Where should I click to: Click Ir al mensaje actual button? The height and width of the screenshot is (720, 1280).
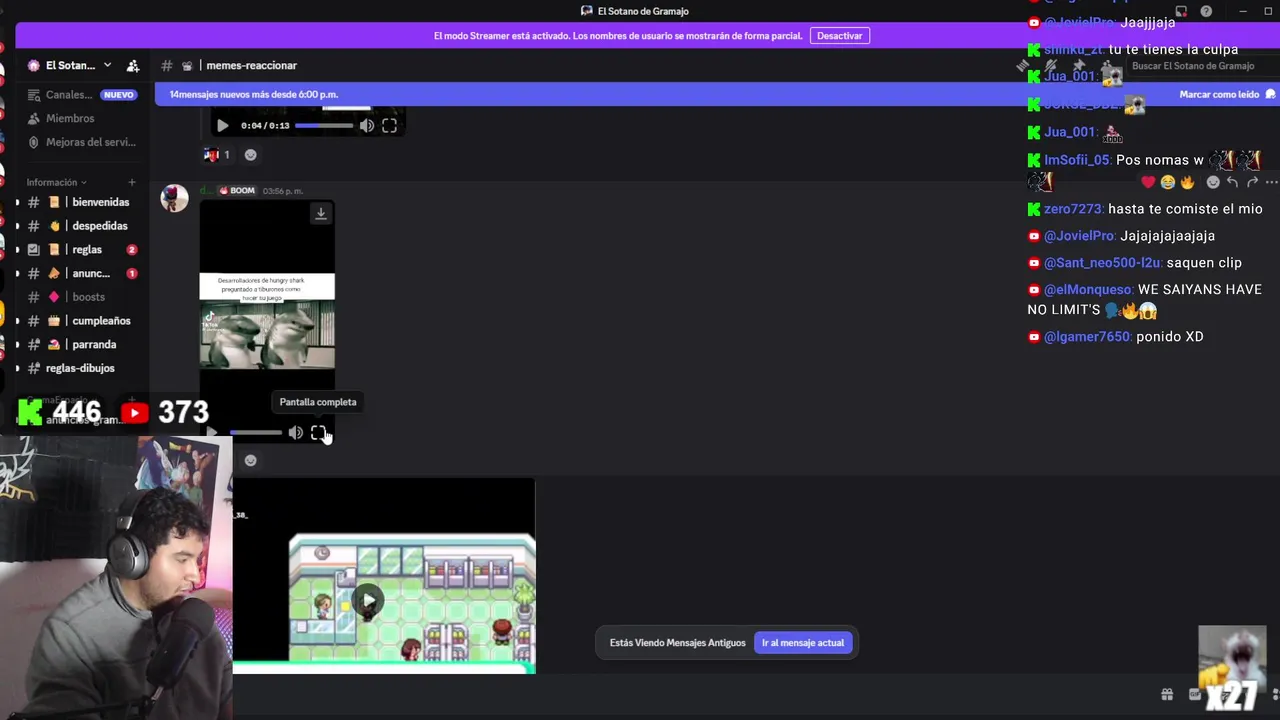point(803,643)
